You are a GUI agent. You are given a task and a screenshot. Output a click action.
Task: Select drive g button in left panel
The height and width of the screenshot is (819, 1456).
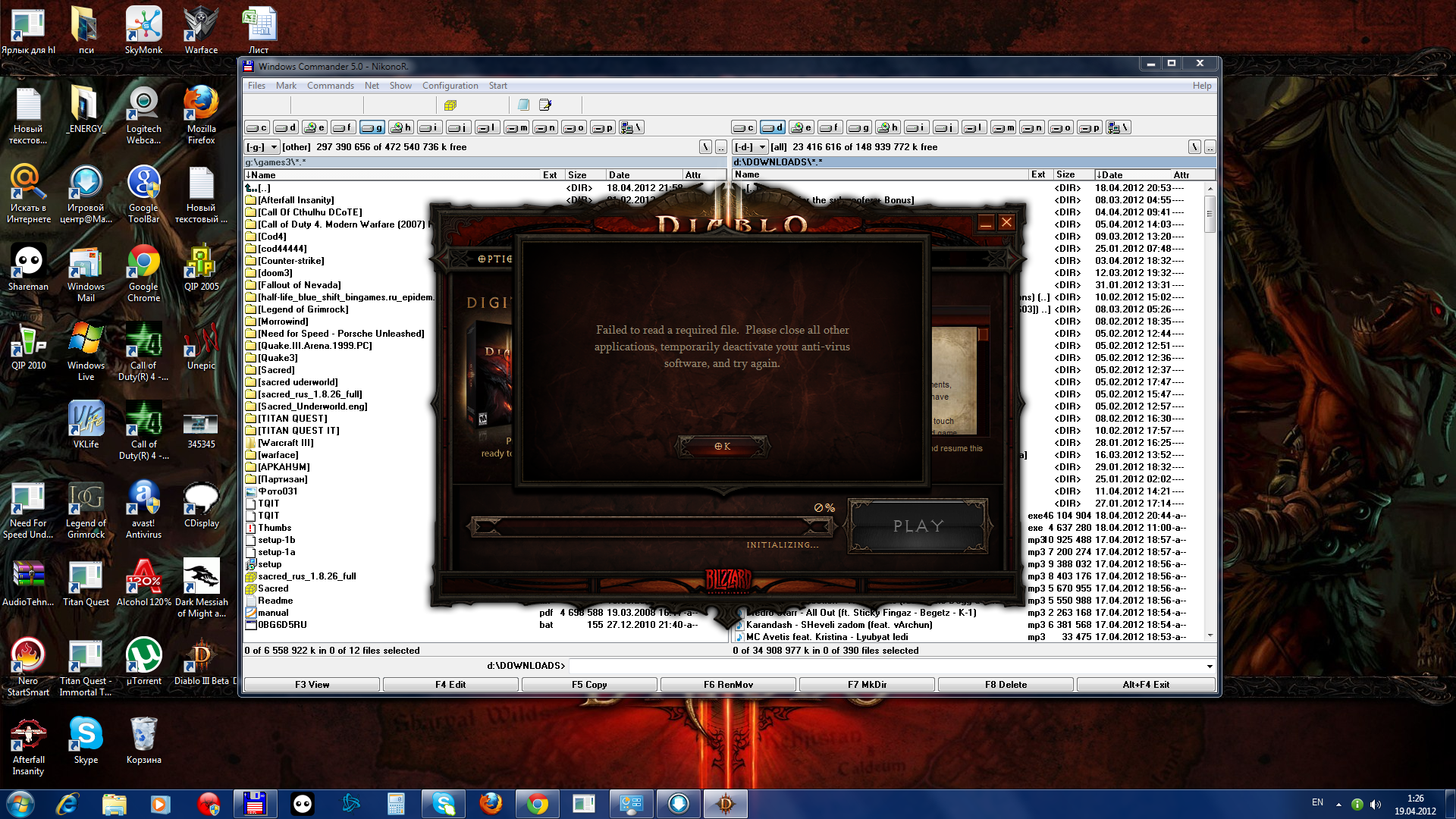pos(372,127)
